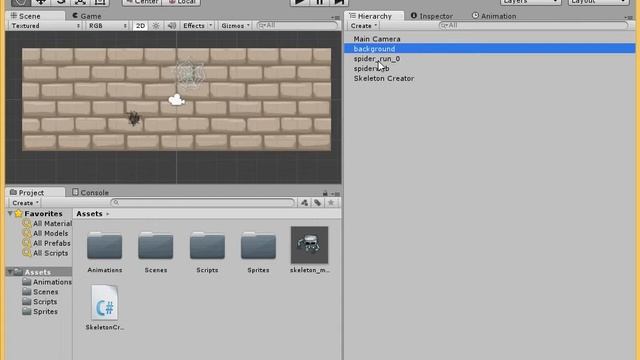Open the Textured draw mode dropdown
640x360 pixels.
point(45,26)
